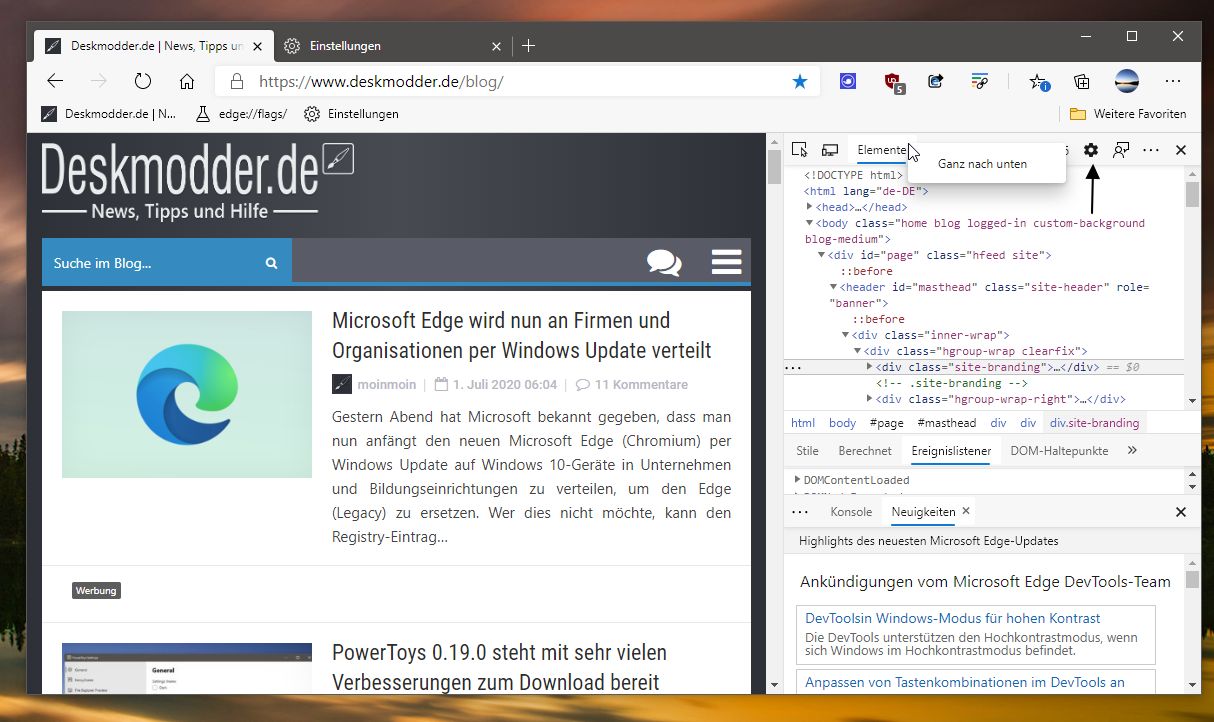Collapse the body element node

[810, 223]
